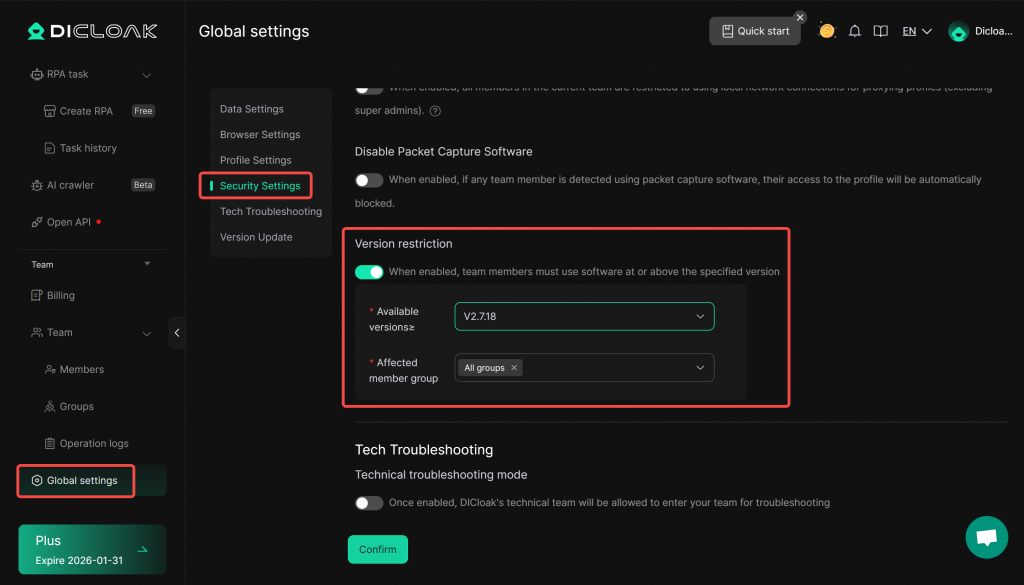Disable the Version restriction toggle

click(369, 272)
